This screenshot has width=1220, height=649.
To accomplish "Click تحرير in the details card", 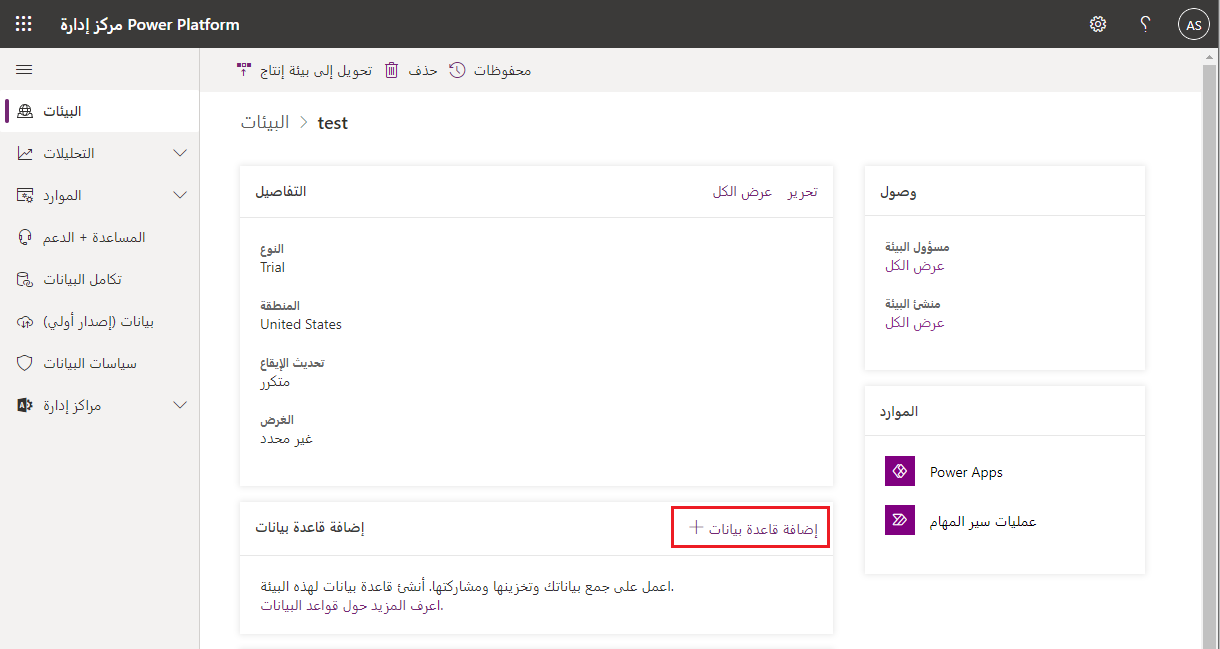I will (802, 191).
